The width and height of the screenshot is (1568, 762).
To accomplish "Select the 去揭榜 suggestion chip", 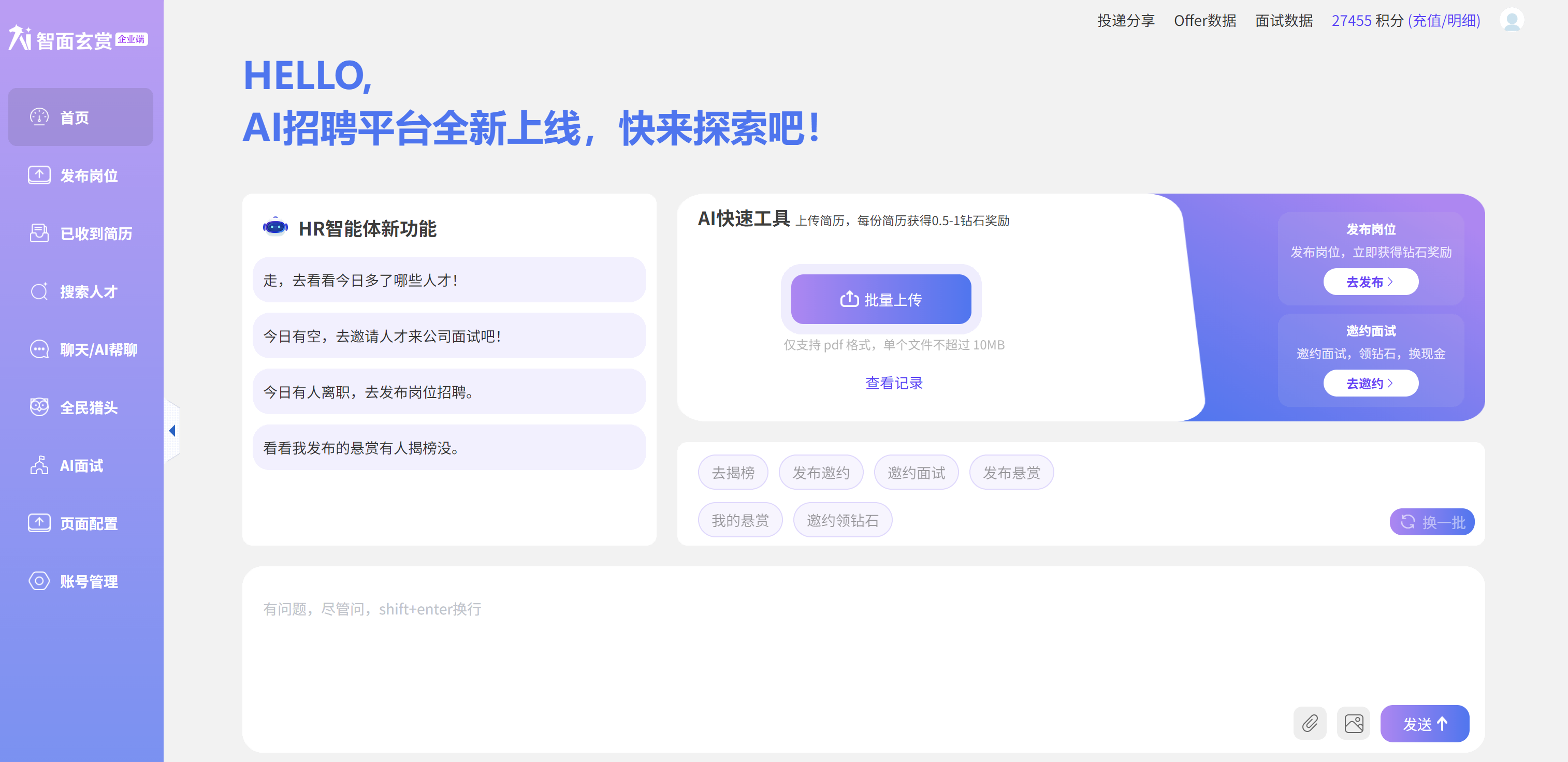I will coord(733,472).
